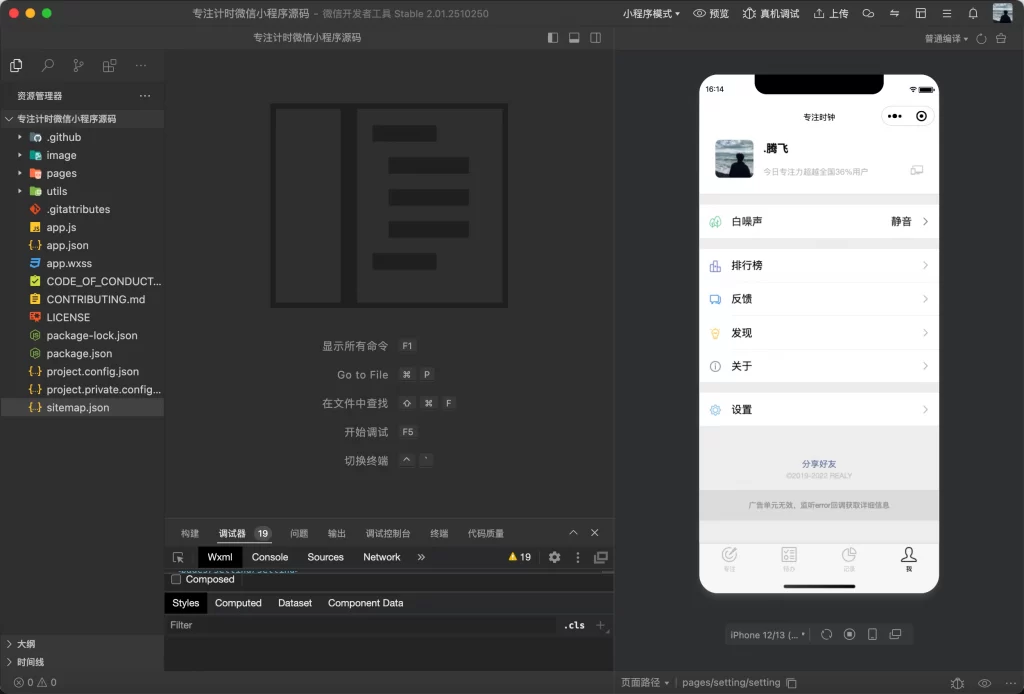This screenshot has height=694, width=1024.
Task: Click the notification bell icon
Action: pos(972,12)
